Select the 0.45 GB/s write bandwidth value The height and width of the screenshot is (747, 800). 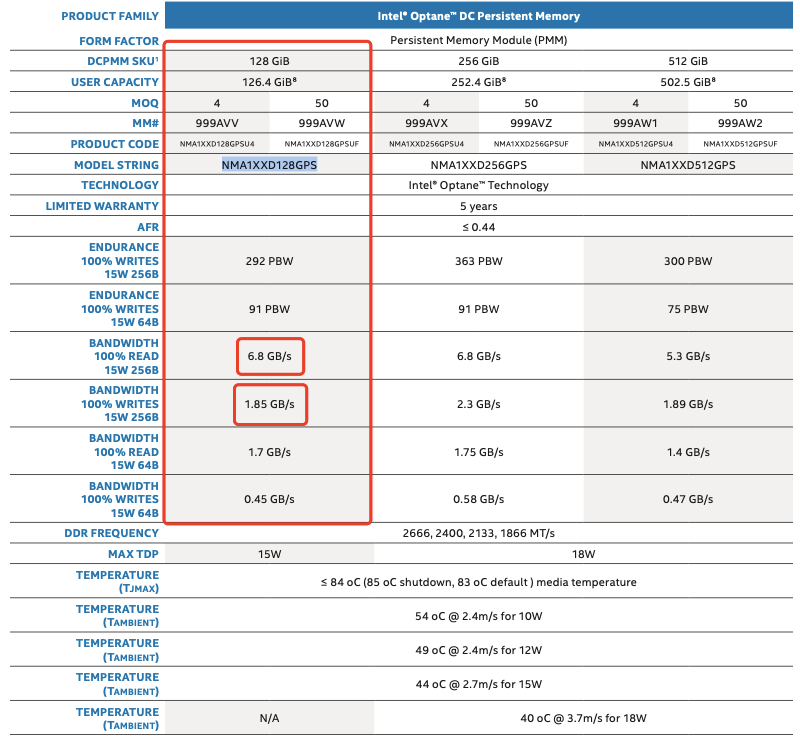coord(269,499)
